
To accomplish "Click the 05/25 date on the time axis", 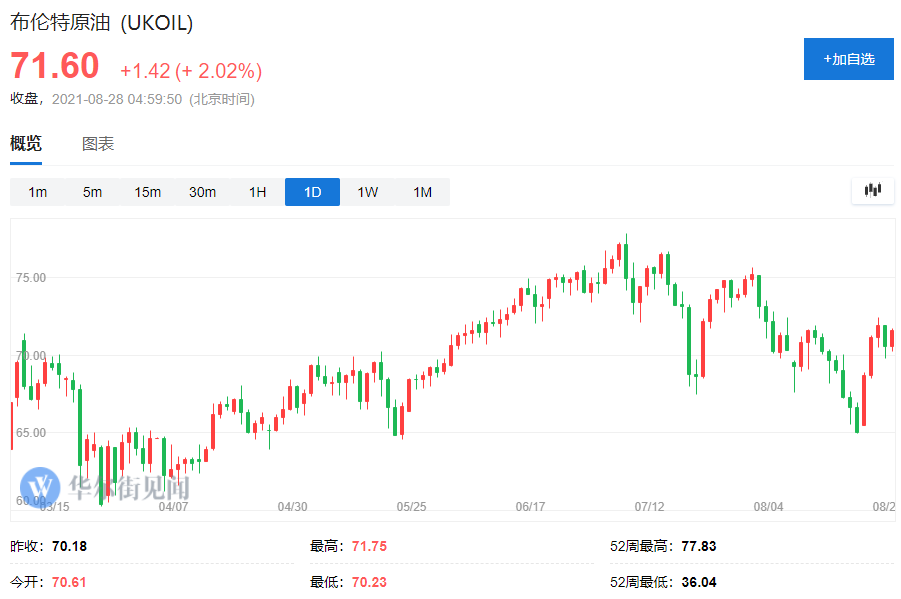I will [x=411, y=507].
